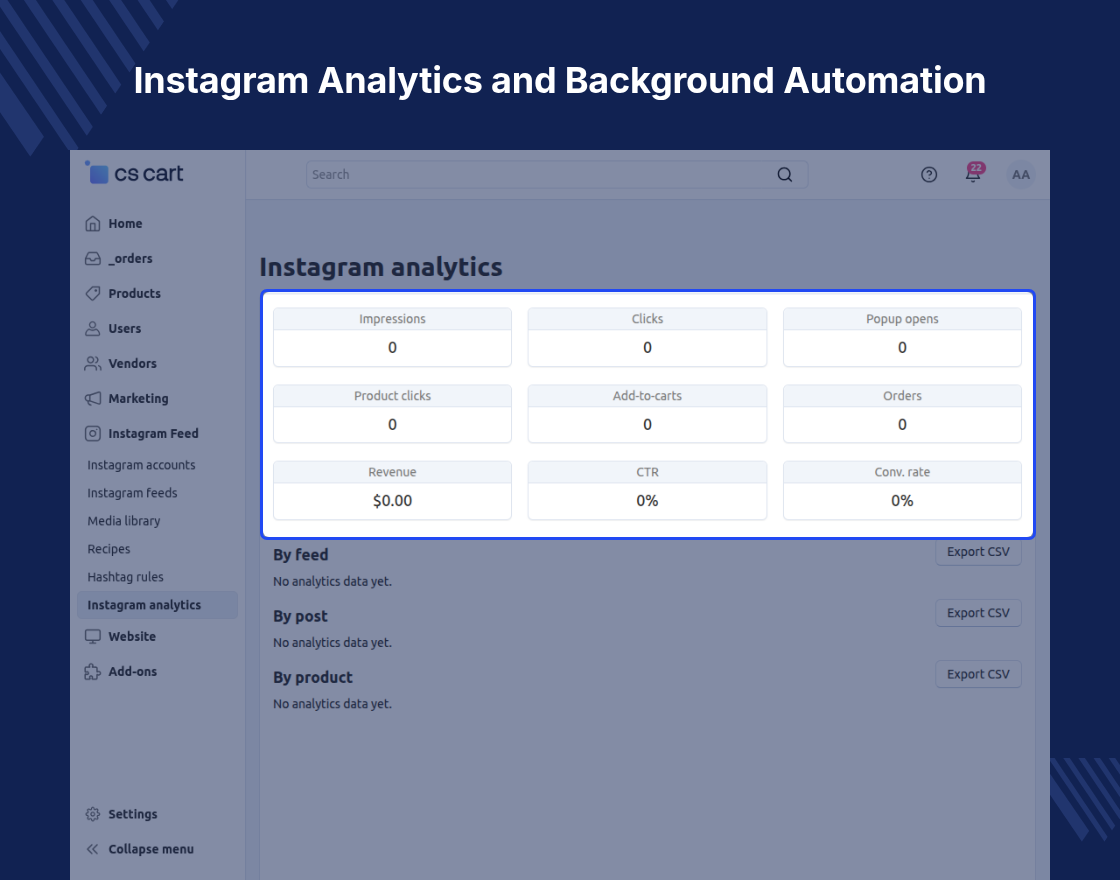Click the Orders stat card
The width and height of the screenshot is (1120, 880).
click(902, 414)
